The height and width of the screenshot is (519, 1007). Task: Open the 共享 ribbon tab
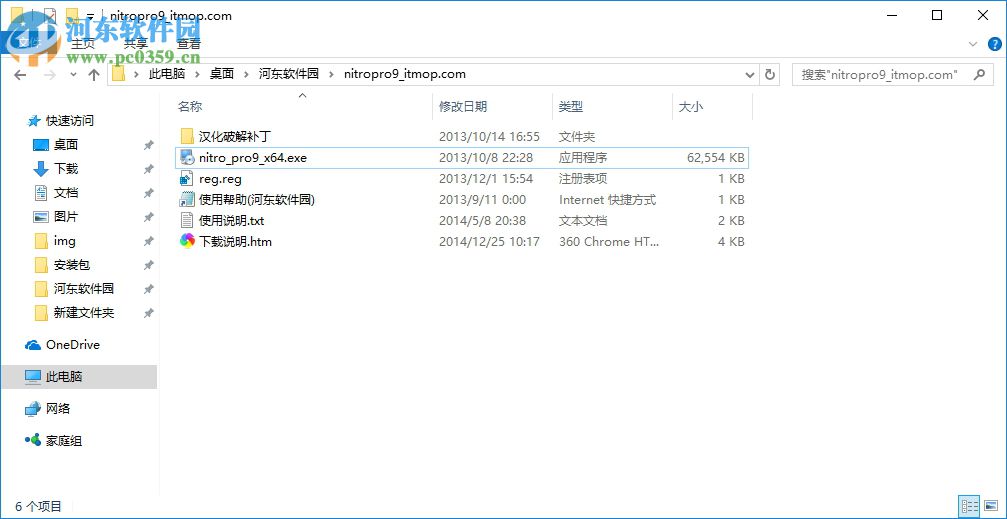coord(136,44)
